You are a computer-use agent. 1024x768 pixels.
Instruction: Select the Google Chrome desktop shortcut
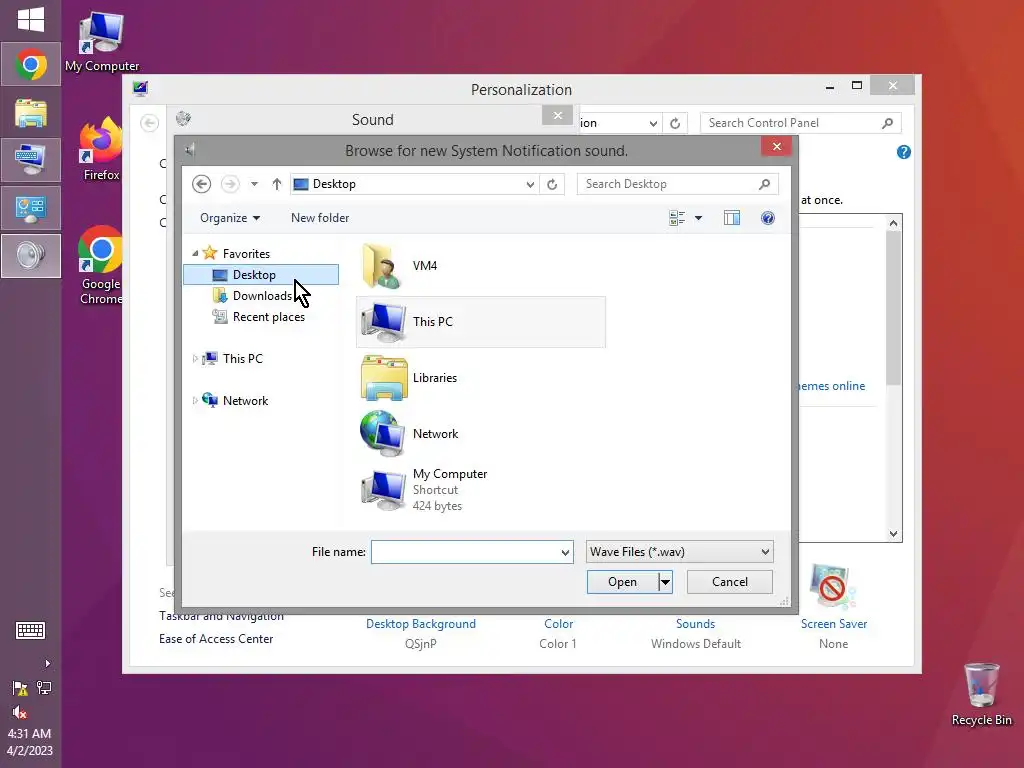coord(101,264)
